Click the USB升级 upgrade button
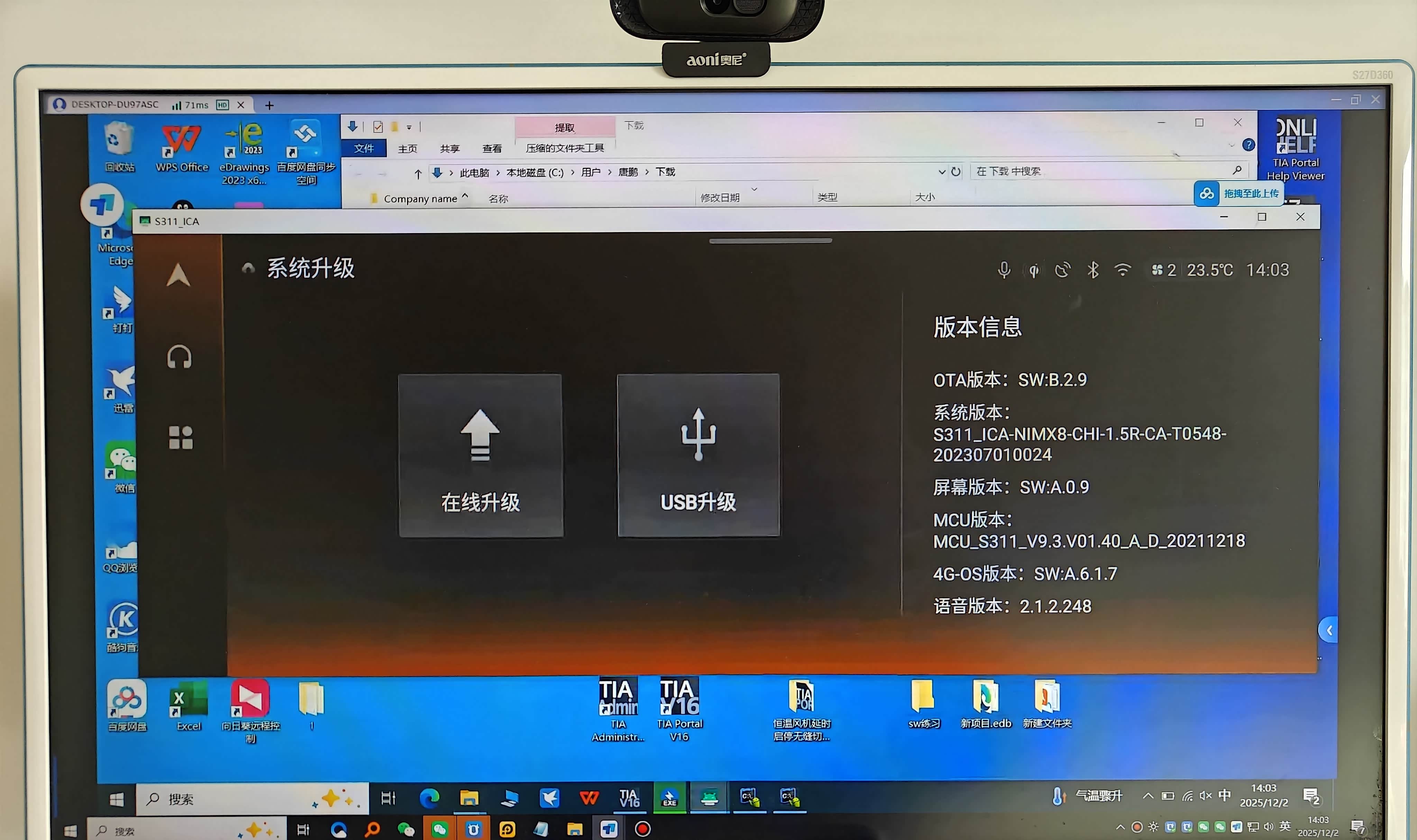 698,455
